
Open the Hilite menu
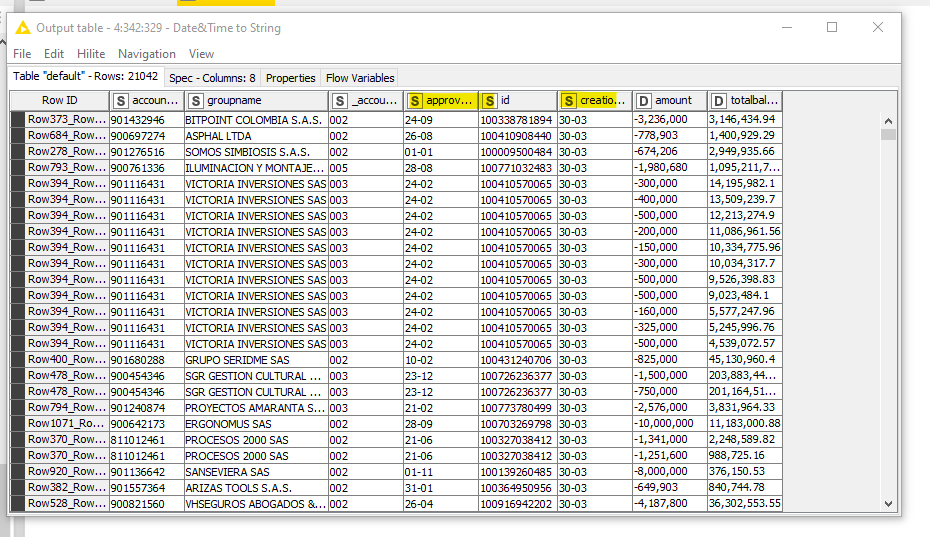(91, 54)
